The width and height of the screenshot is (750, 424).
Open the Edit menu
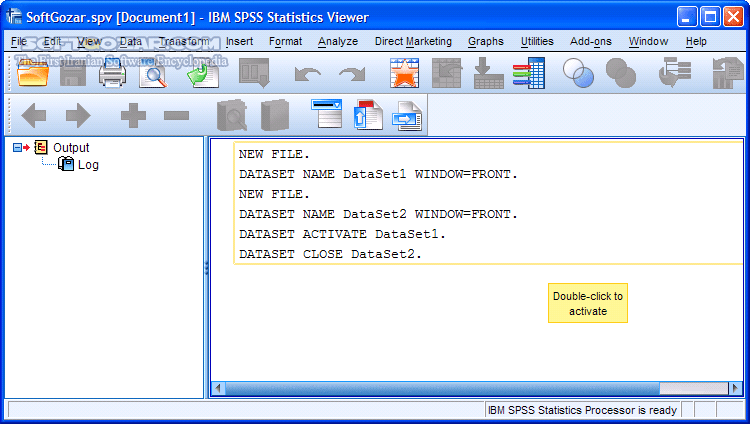[x=52, y=42]
